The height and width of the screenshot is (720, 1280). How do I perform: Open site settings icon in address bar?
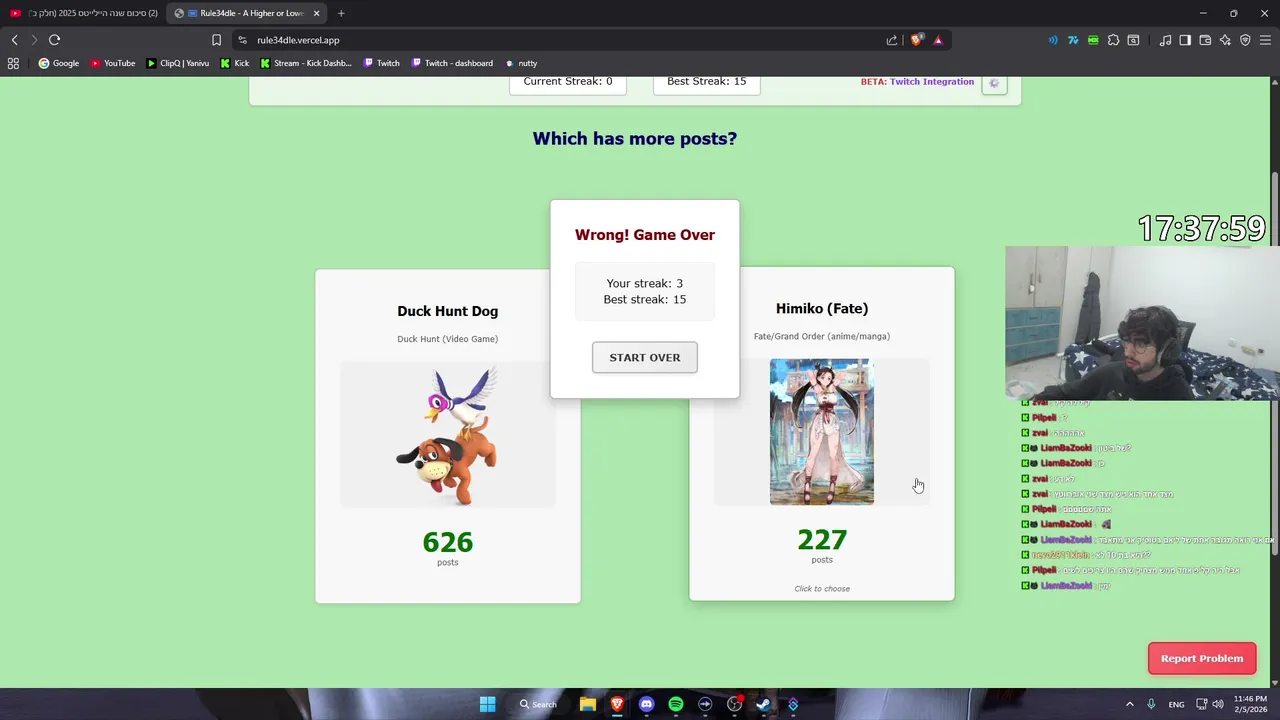[242, 40]
